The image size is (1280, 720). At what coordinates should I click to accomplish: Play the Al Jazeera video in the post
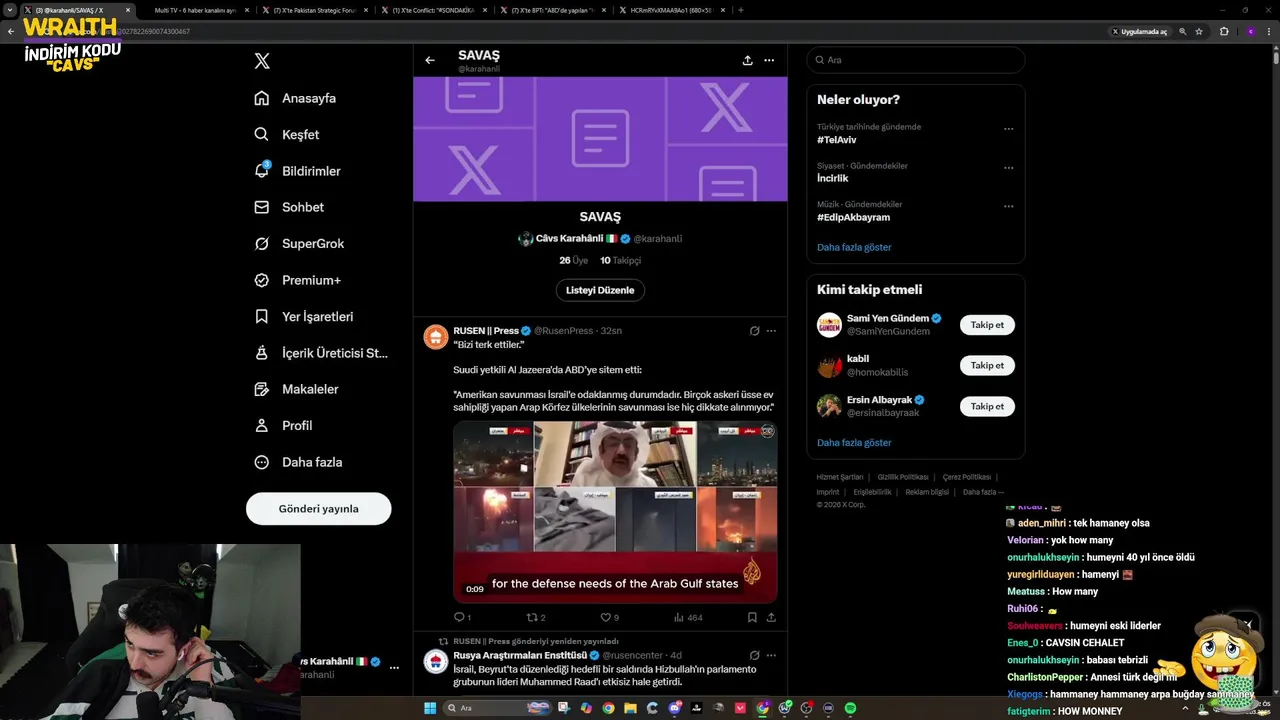tap(615, 512)
